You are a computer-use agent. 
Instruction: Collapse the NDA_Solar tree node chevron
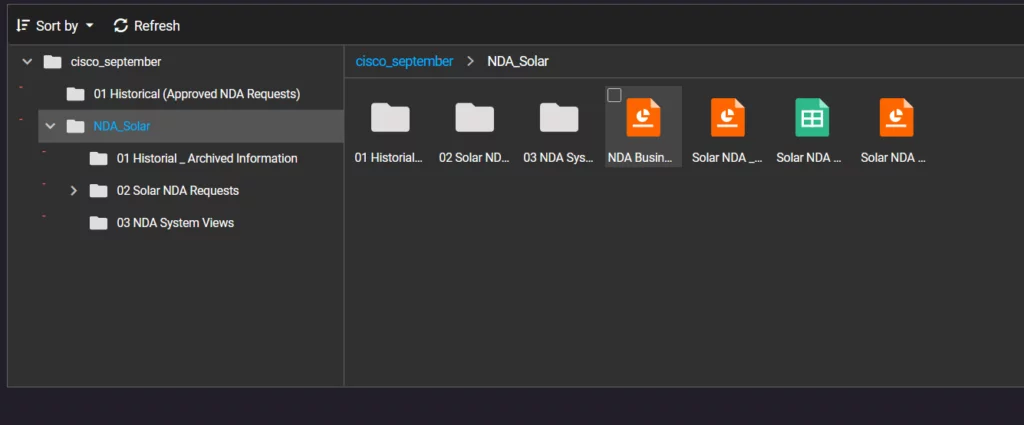point(50,126)
